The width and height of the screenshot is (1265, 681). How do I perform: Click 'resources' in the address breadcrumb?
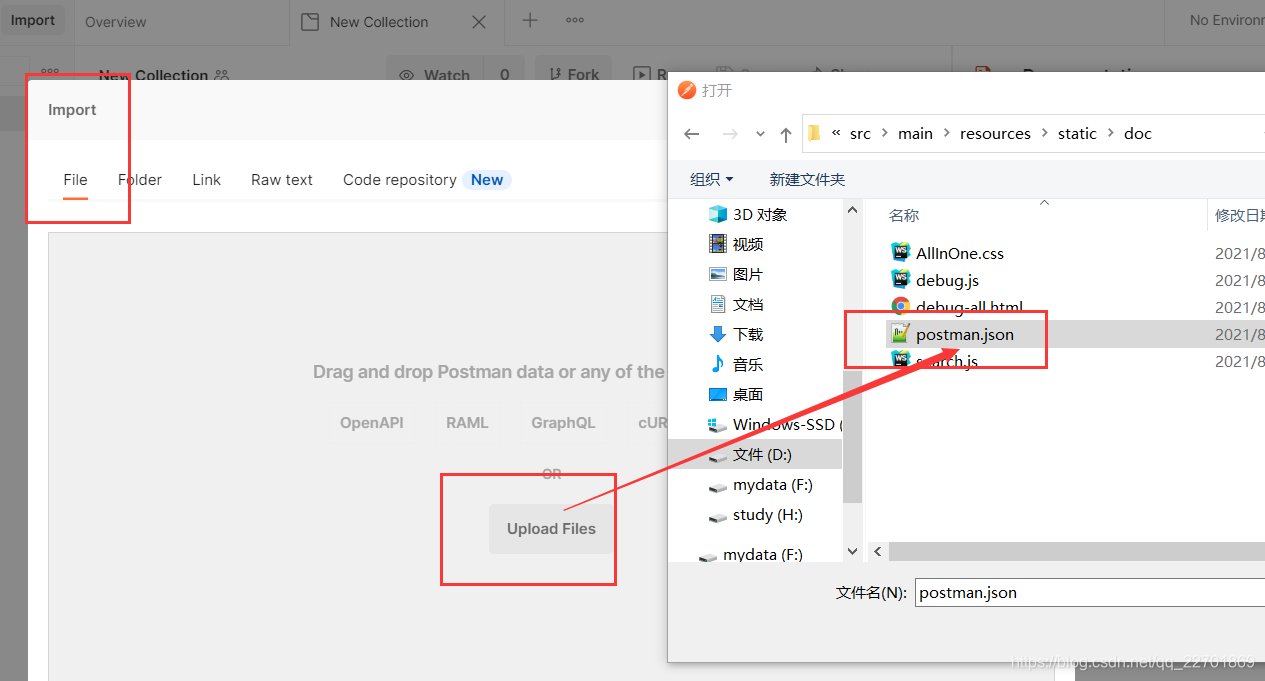tap(995, 134)
